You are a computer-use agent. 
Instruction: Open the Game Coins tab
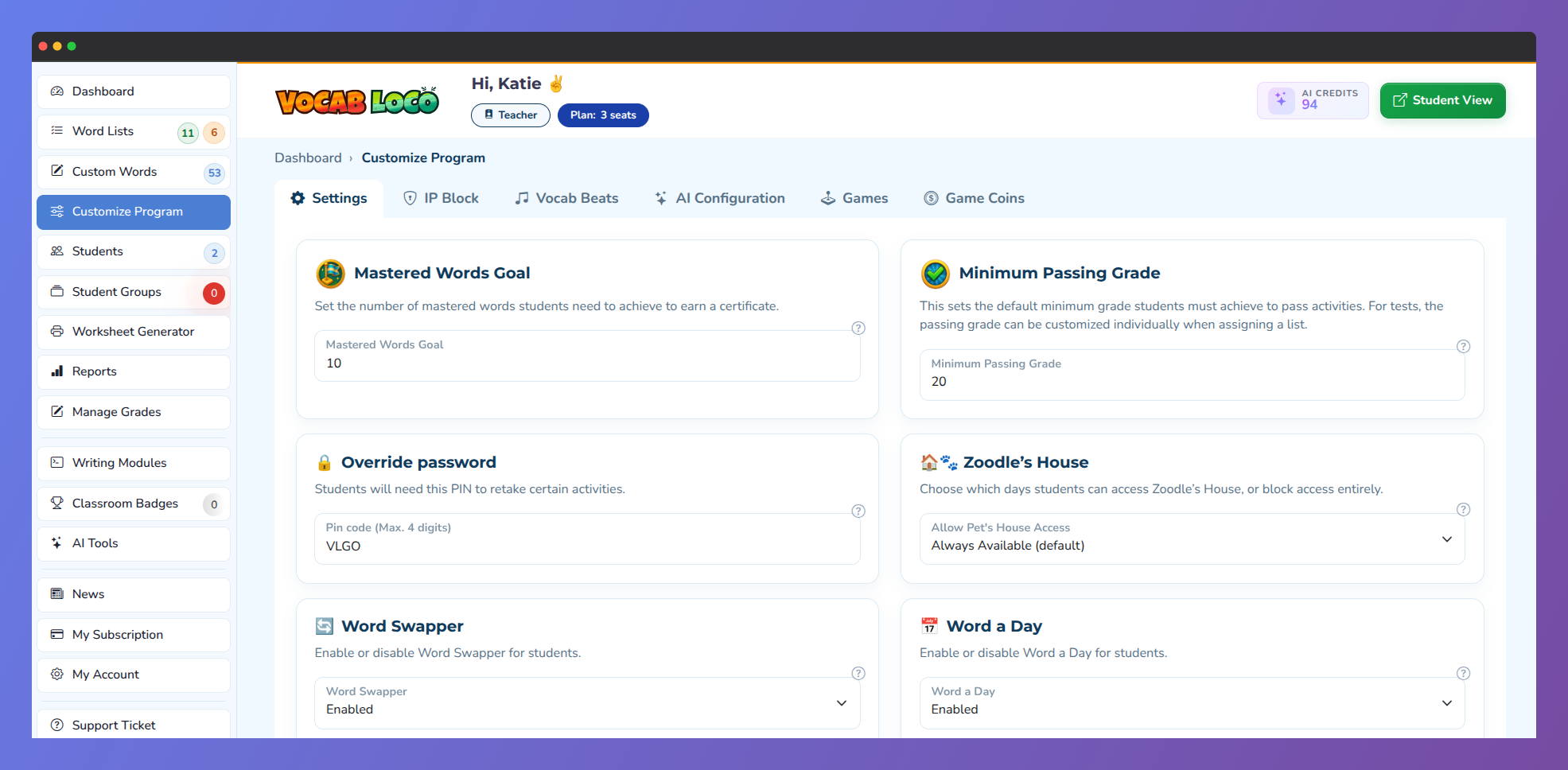coord(974,198)
